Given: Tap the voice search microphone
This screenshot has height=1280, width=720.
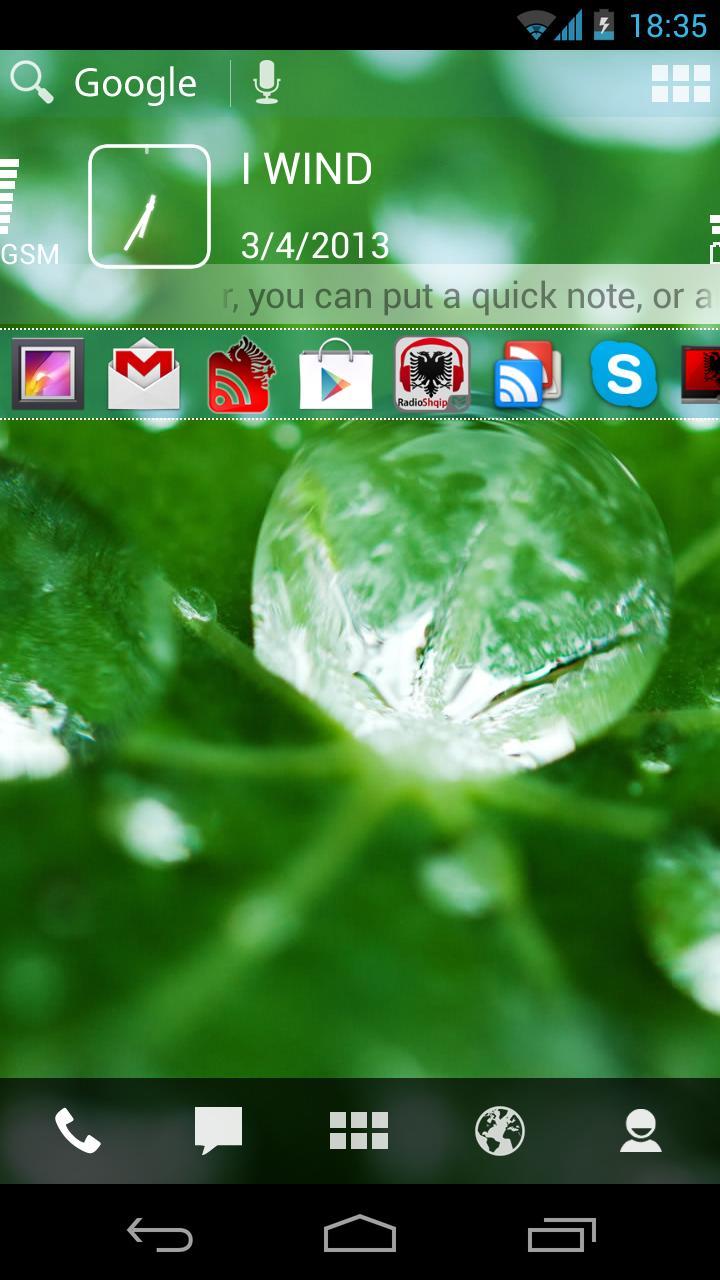Looking at the screenshot, I should coord(266,83).
